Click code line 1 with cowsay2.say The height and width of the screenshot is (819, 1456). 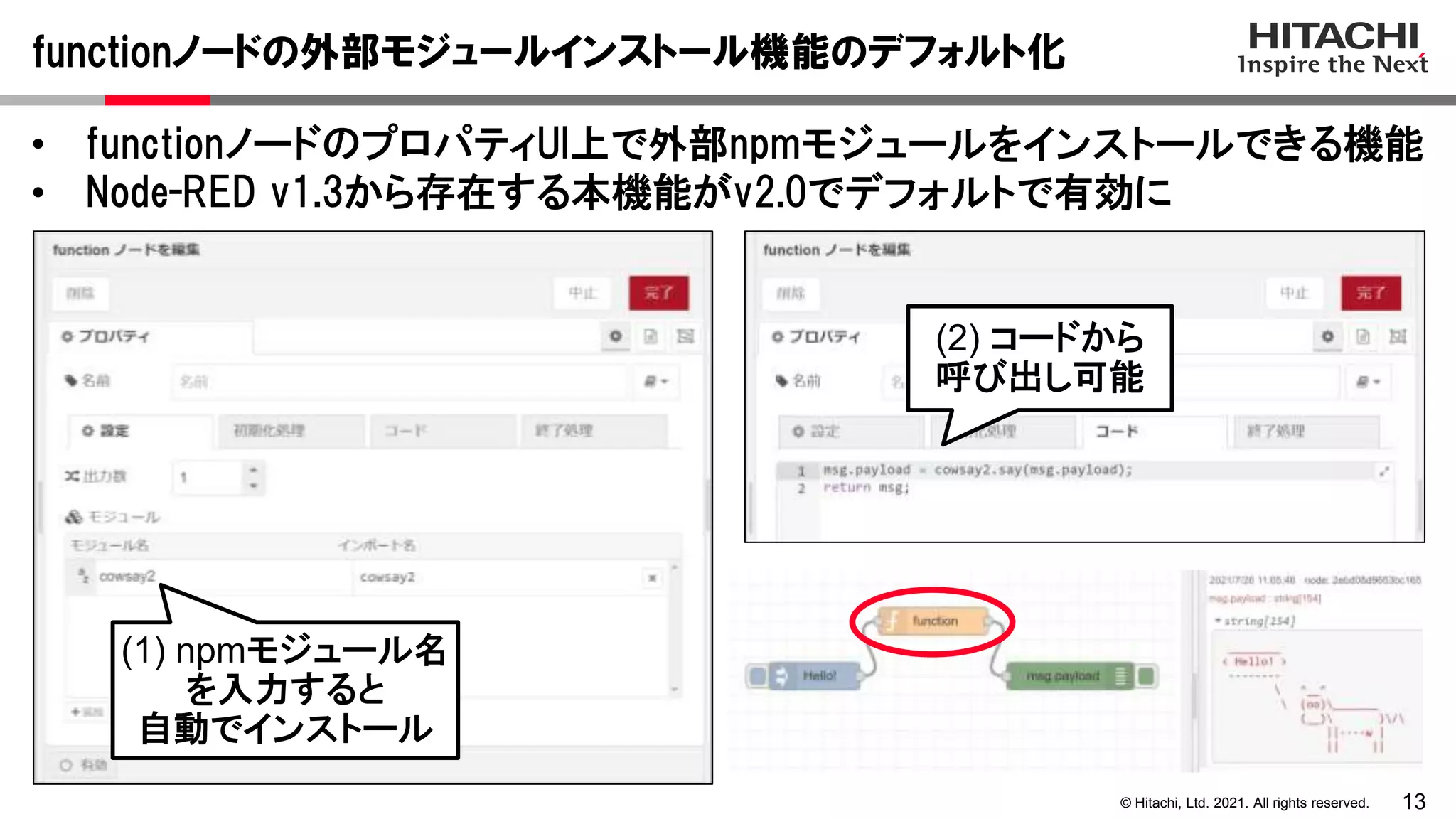click(x=977, y=470)
